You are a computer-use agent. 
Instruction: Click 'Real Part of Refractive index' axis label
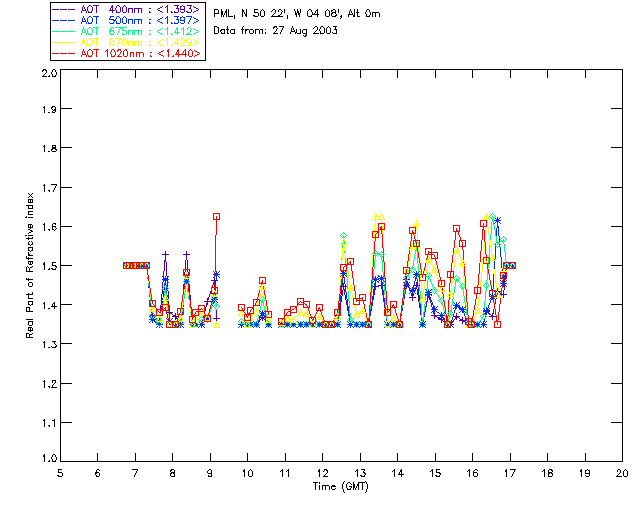30,266
